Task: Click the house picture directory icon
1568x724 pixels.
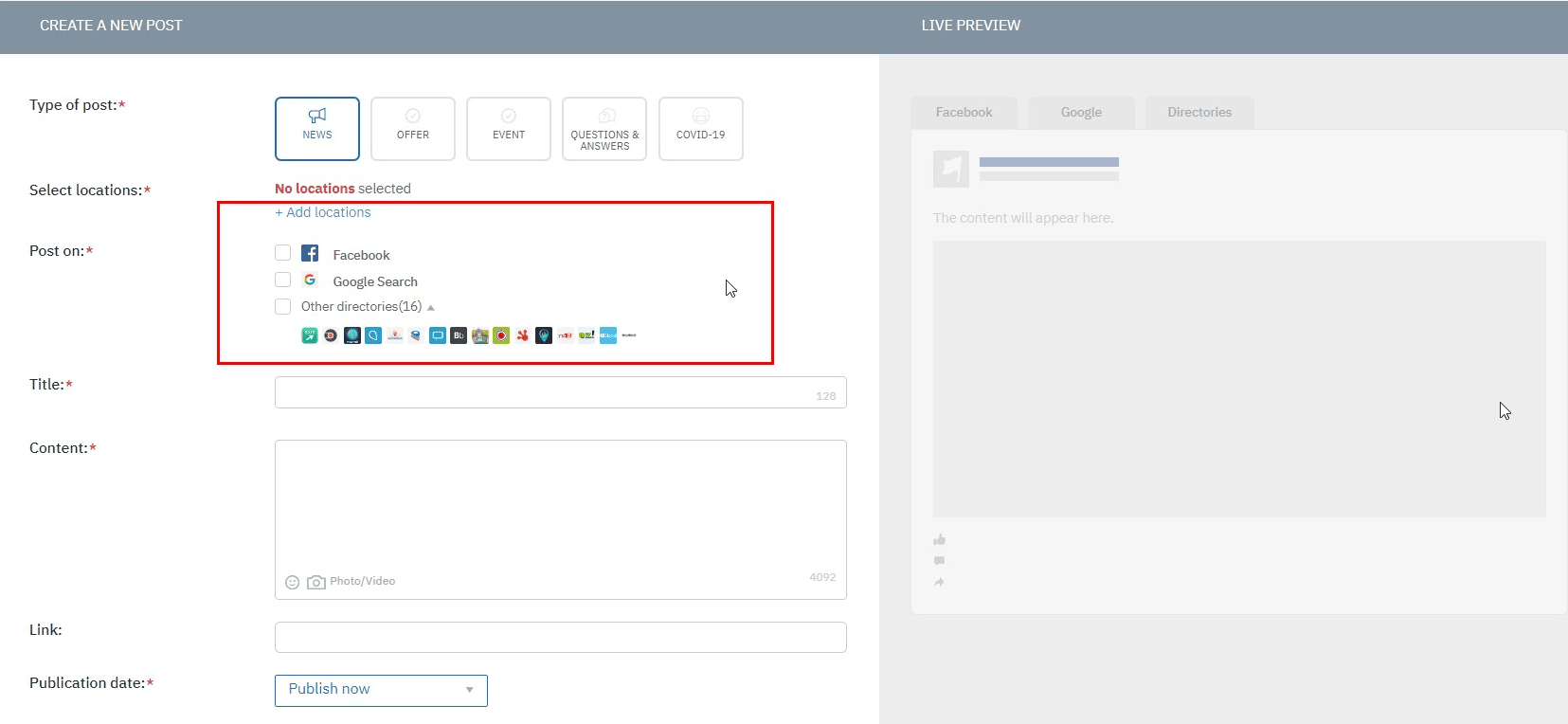Action: pyautogui.click(x=480, y=335)
